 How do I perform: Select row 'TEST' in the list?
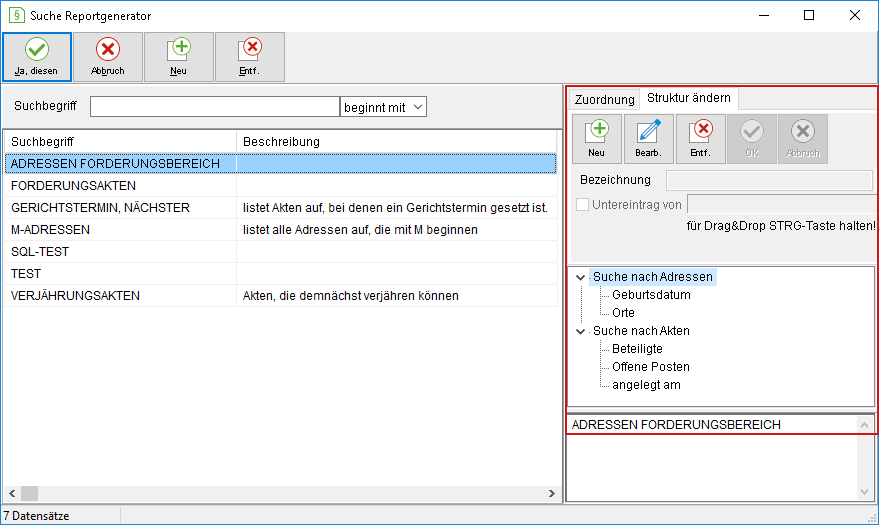point(281,274)
